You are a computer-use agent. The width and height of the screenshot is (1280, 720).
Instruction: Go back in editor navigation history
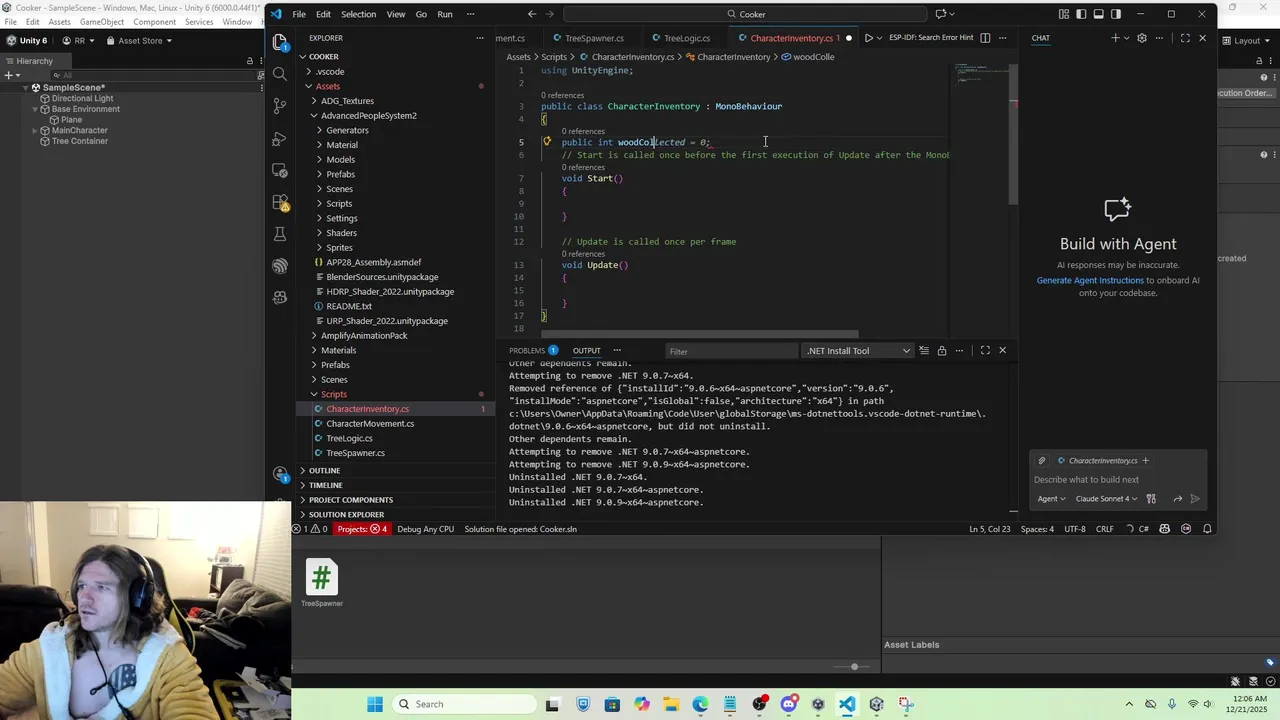click(x=532, y=14)
